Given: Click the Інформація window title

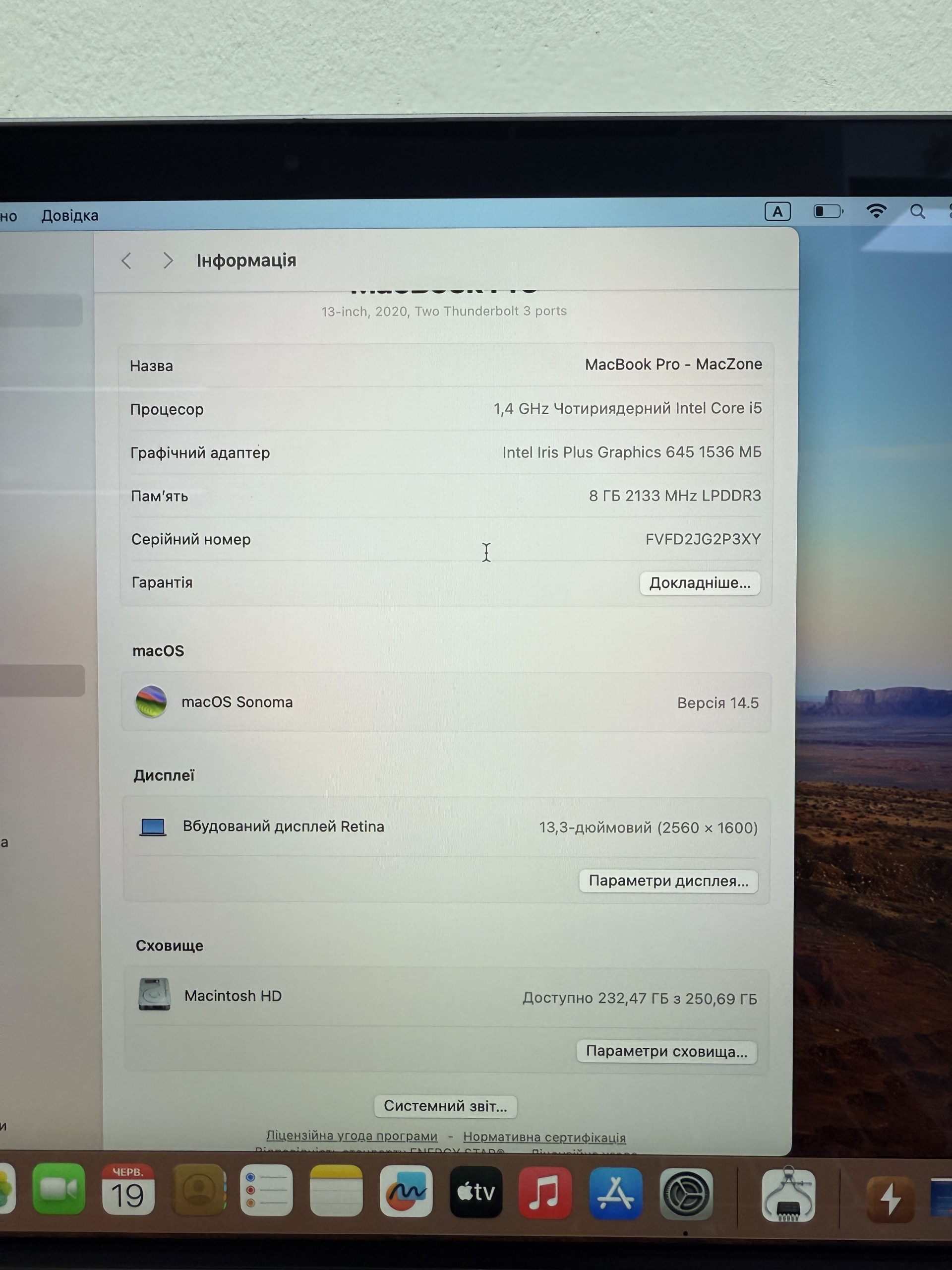Looking at the screenshot, I should pyautogui.click(x=247, y=260).
